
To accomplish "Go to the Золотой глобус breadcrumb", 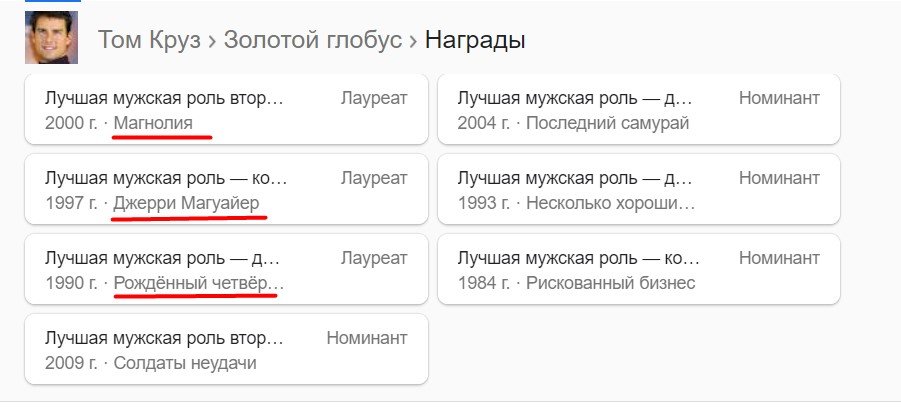I will tap(313, 40).
